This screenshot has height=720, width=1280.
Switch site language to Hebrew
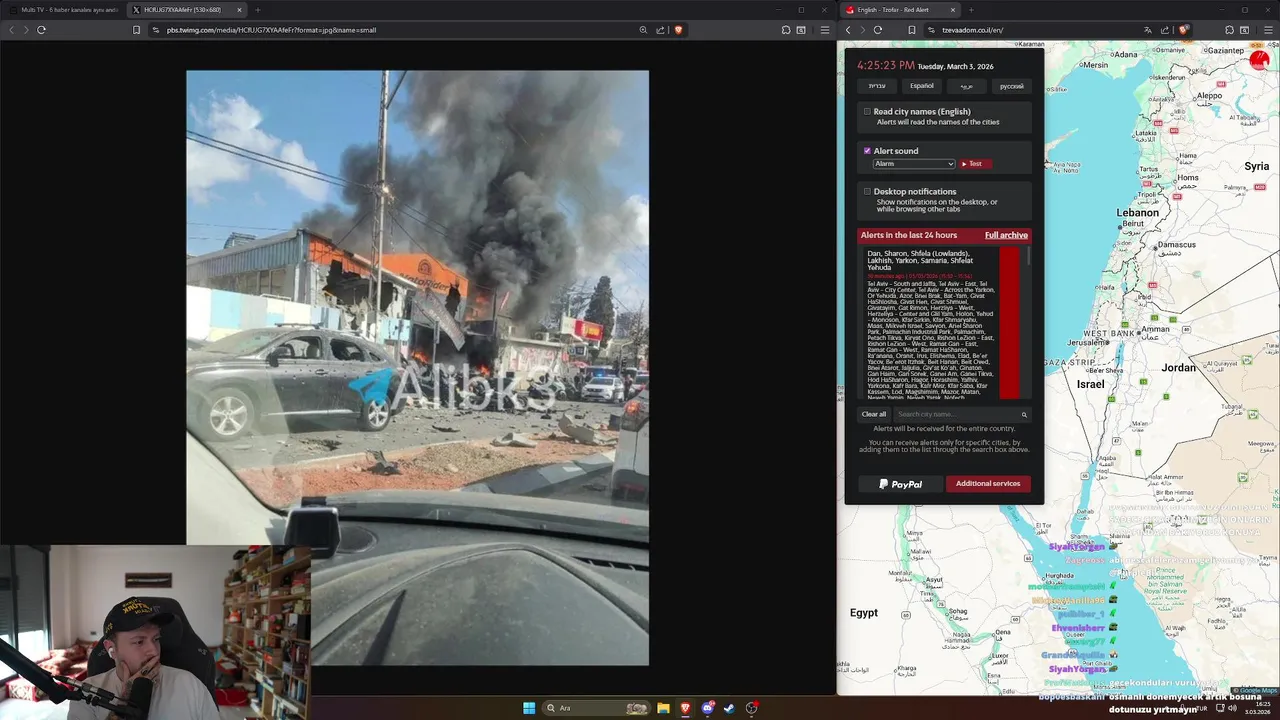(x=877, y=86)
